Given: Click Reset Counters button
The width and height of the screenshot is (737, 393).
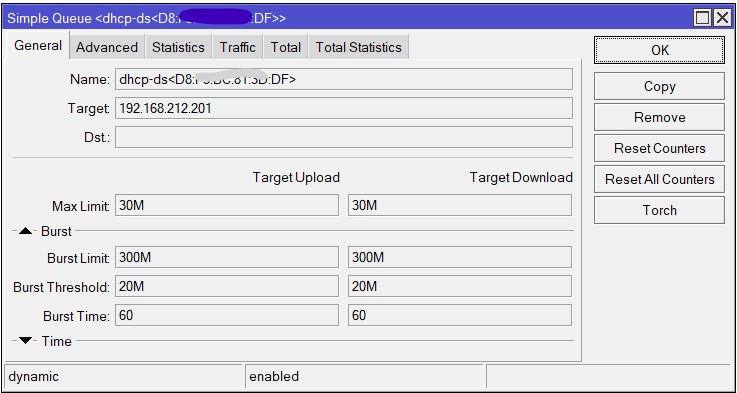Looking at the screenshot, I should [659, 148].
